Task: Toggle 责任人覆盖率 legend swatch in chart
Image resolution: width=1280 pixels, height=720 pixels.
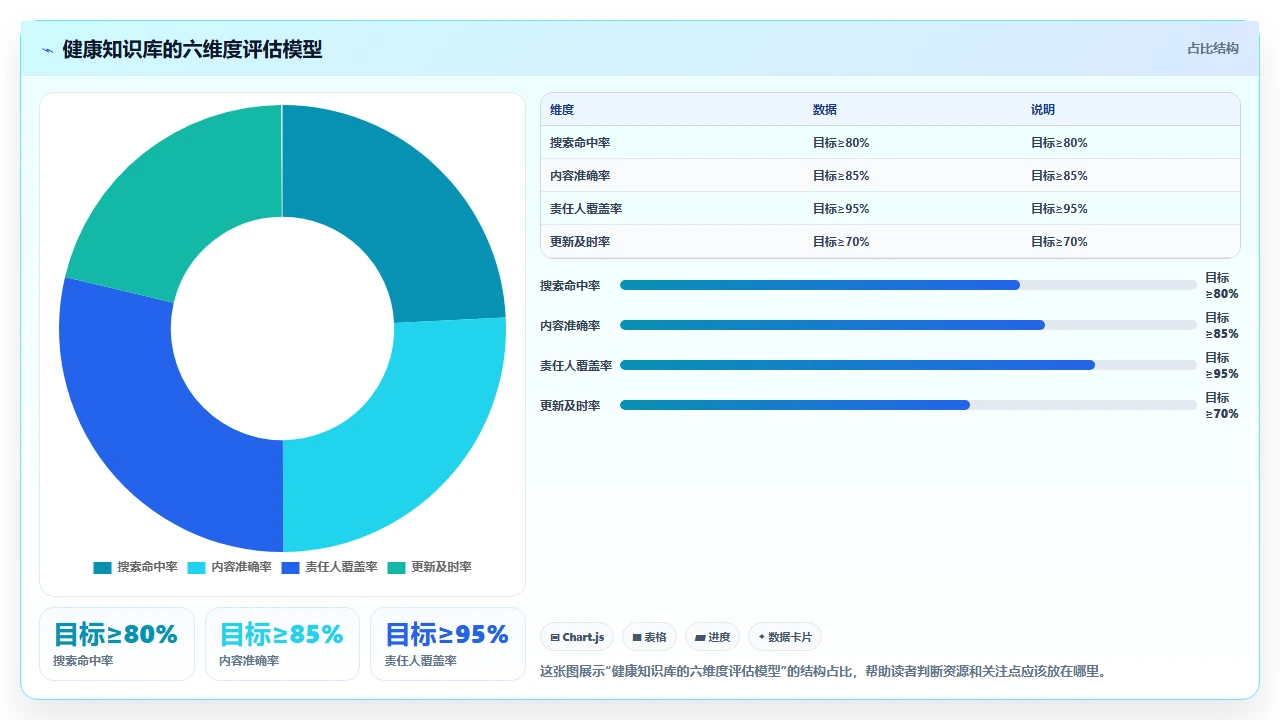Action: point(290,567)
